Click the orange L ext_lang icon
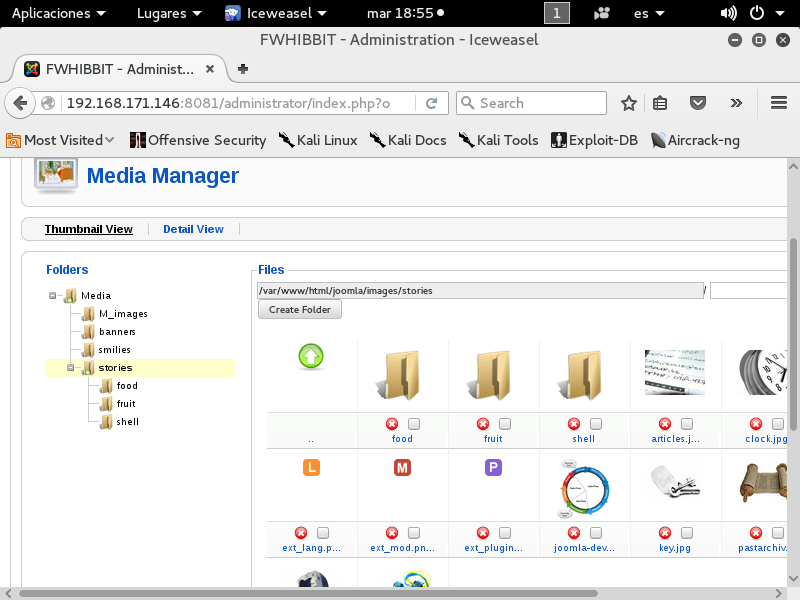 311,467
